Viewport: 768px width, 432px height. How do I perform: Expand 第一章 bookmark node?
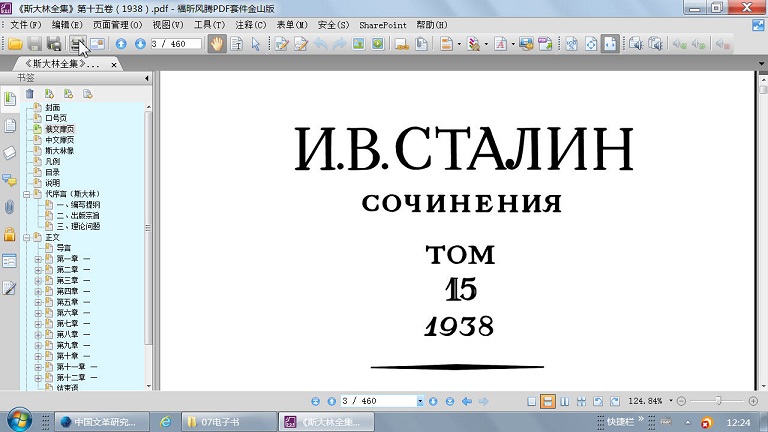pos(38,259)
